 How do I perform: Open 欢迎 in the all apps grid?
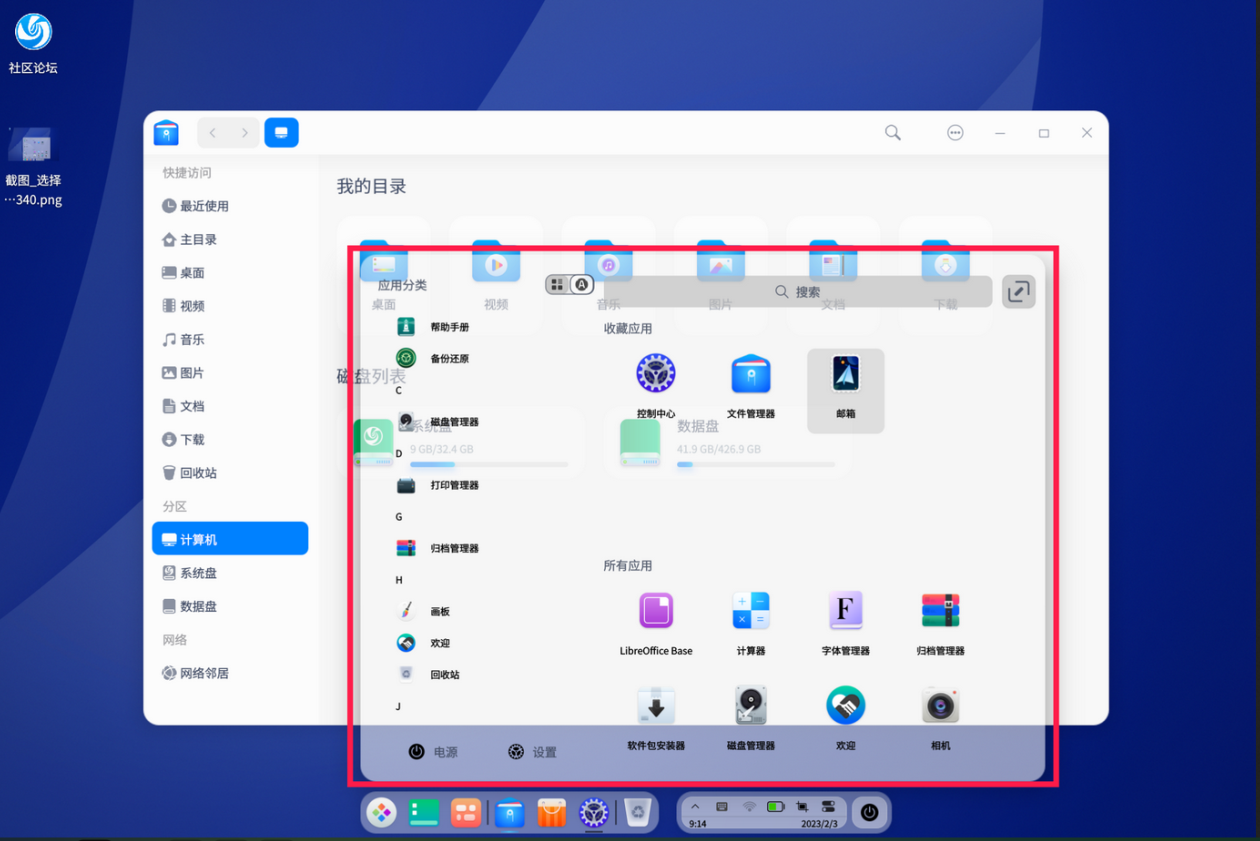(846, 717)
